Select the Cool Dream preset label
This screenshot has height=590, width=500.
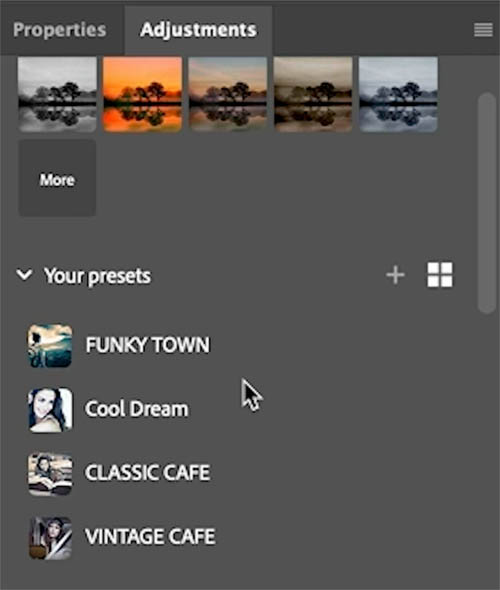coord(137,409)
